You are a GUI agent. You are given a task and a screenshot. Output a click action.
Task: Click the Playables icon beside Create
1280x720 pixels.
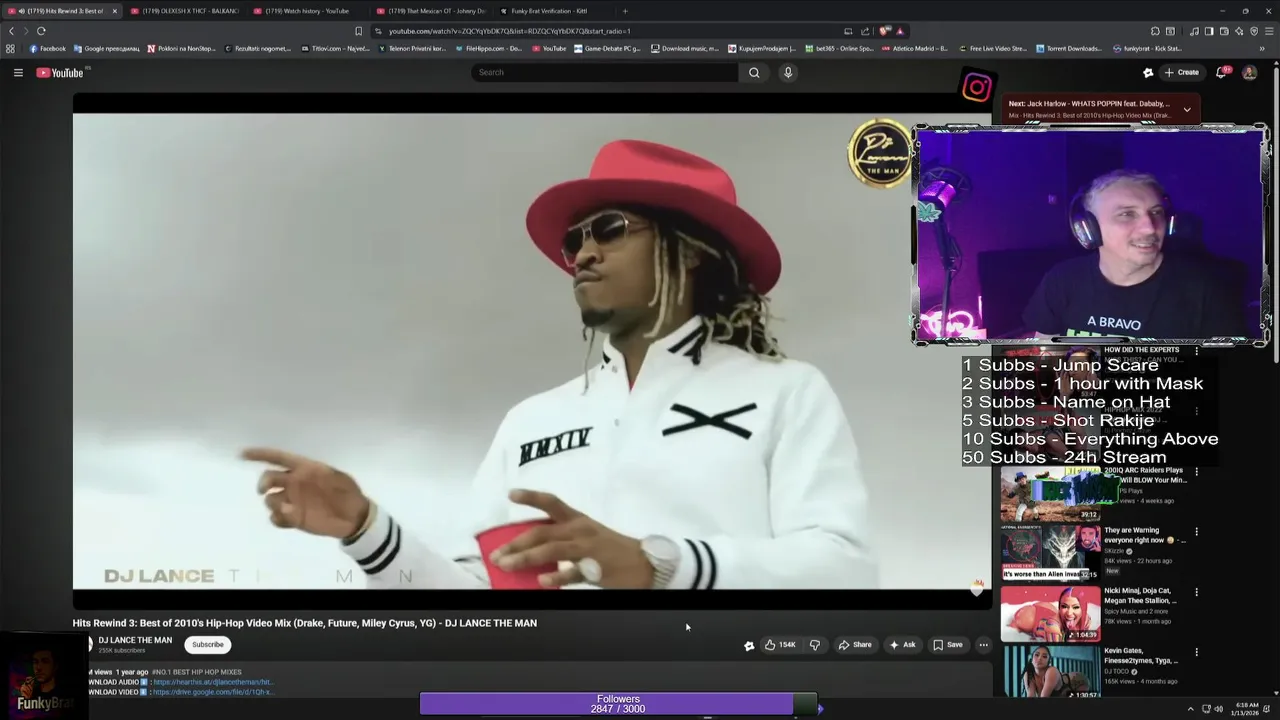click(1148, 72)
